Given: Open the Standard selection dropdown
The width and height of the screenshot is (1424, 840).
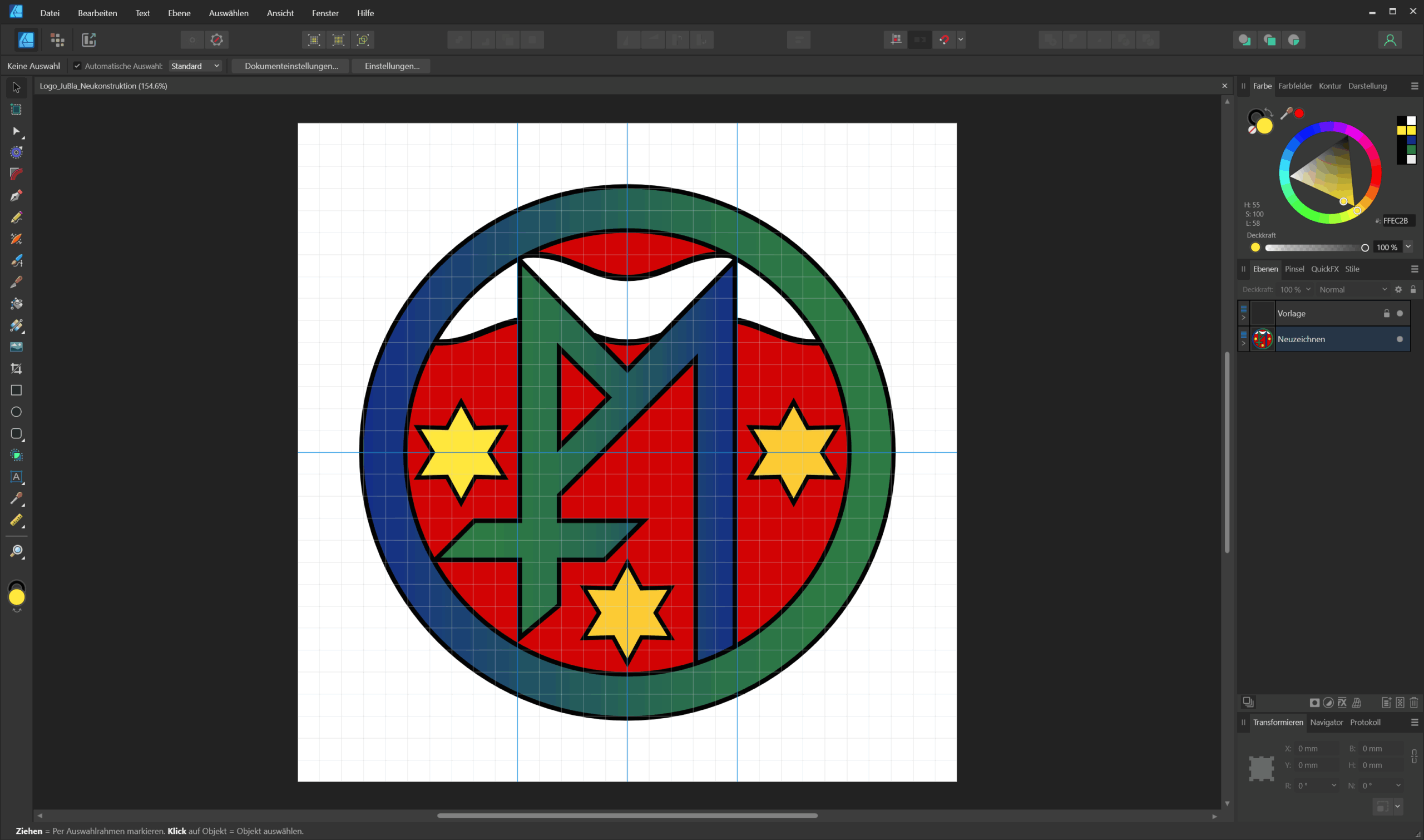Looking at the screenshot, I should tap(195, 66).
